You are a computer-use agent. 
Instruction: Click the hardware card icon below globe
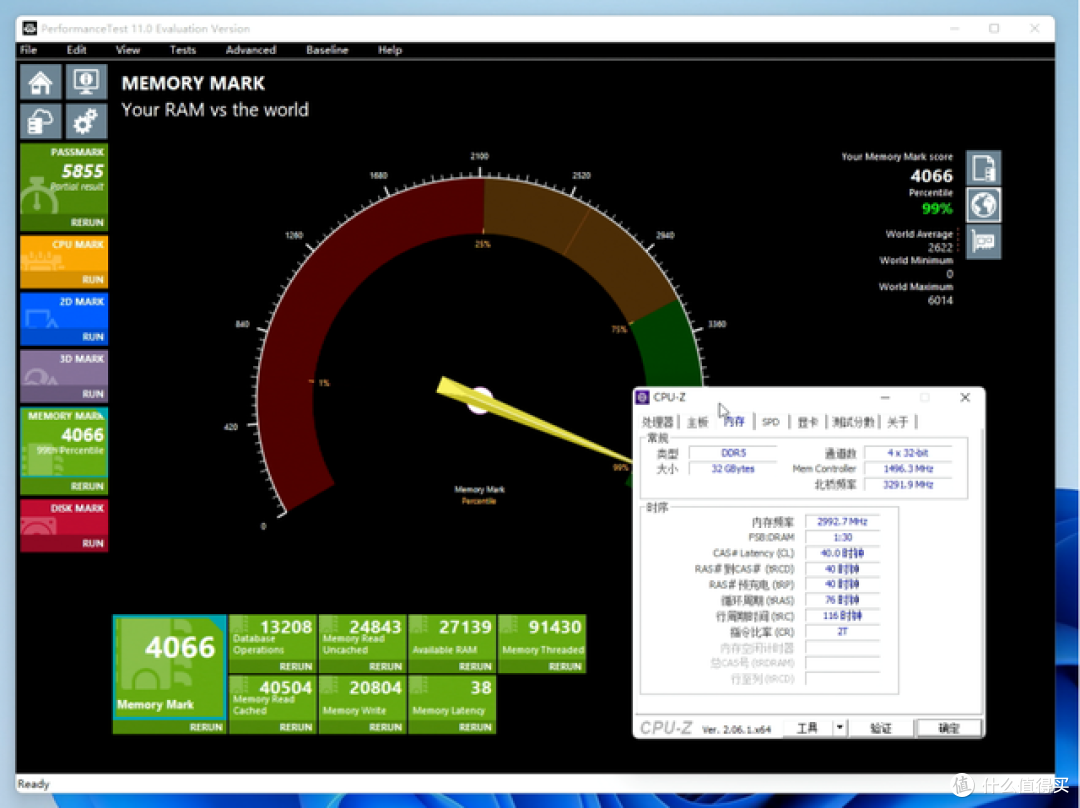pos(984,242)
